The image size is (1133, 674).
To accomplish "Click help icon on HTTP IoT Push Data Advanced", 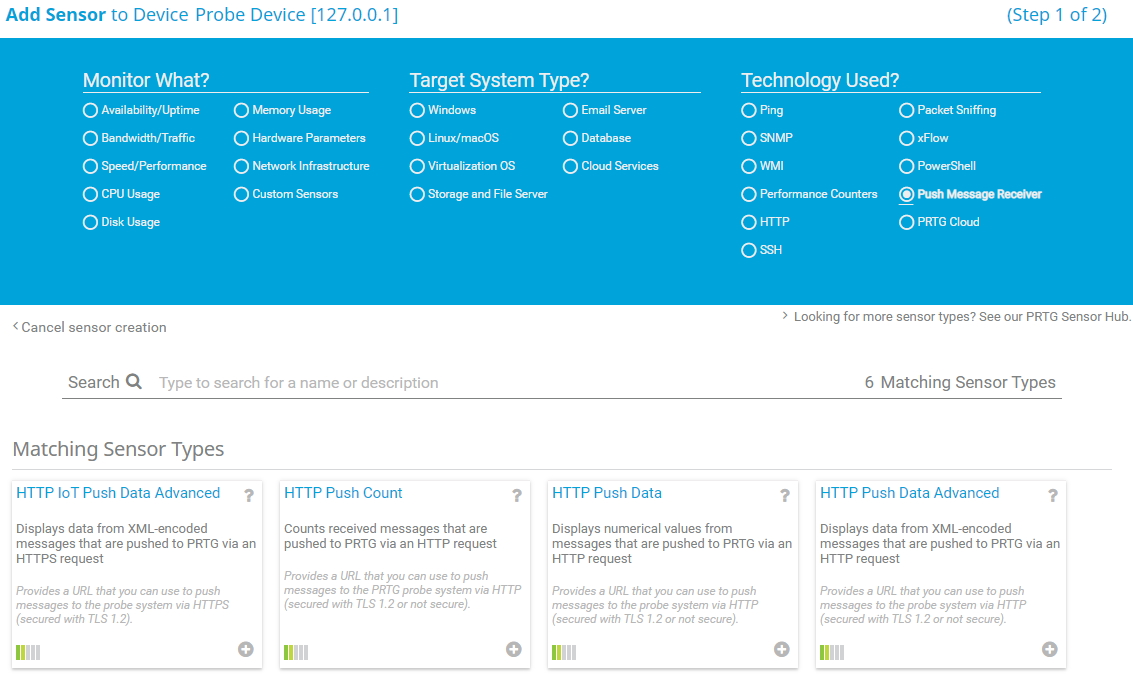I will pos(249,495).
